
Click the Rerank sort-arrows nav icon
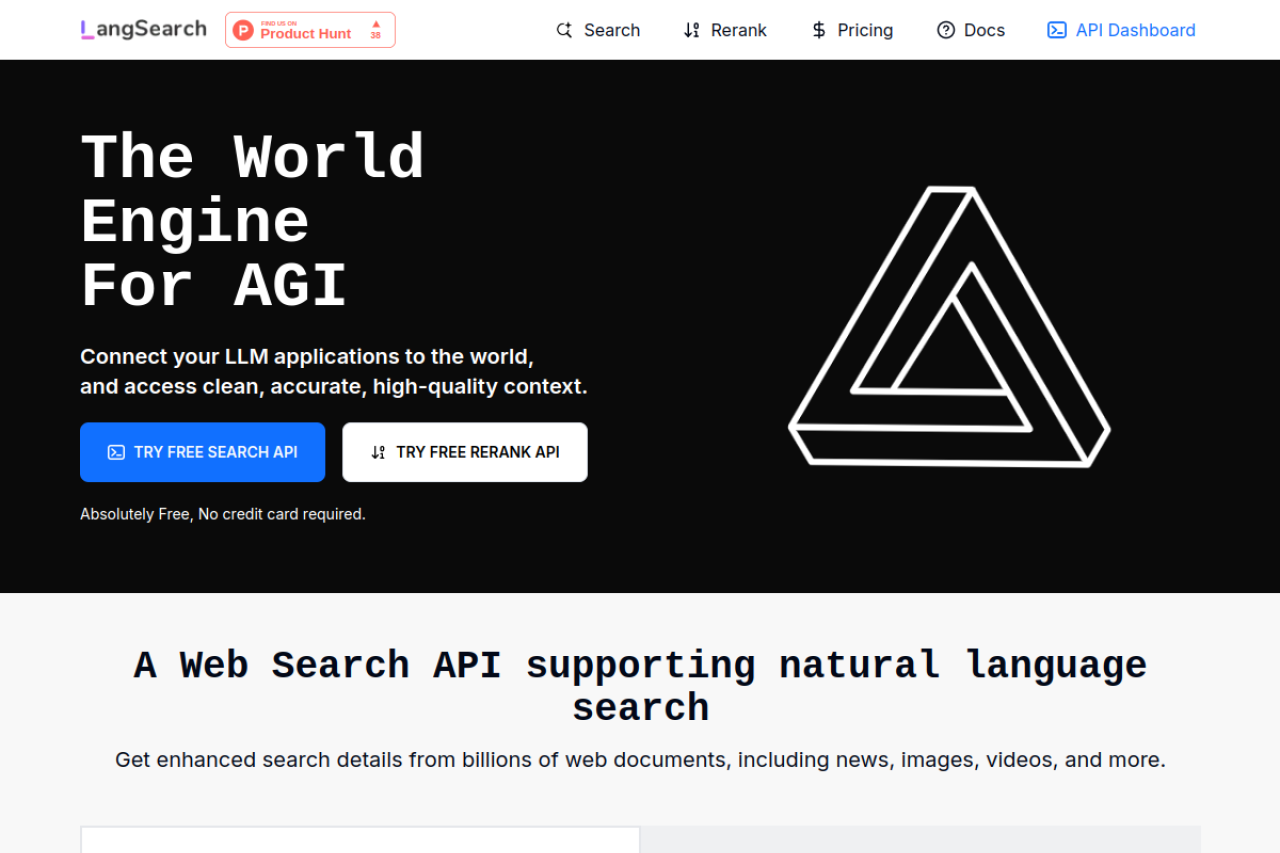(691, 30)
